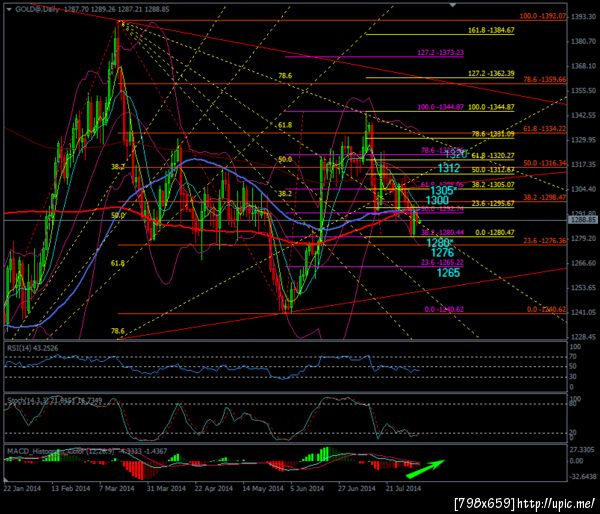Select the magenta '100.0 -1344.87' level label
Viewport: 600px width, 514px height.
tap(440, 107)
